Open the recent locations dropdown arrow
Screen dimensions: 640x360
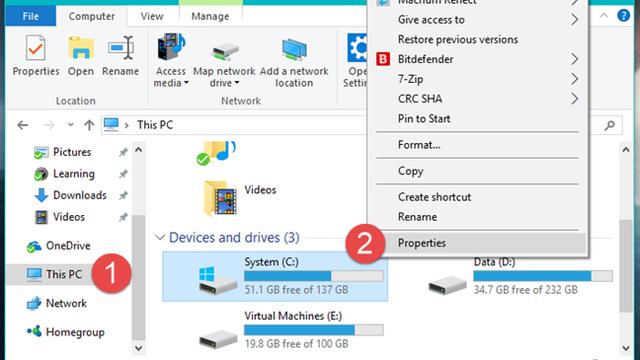pyautogui.click(x=71, y=125)
